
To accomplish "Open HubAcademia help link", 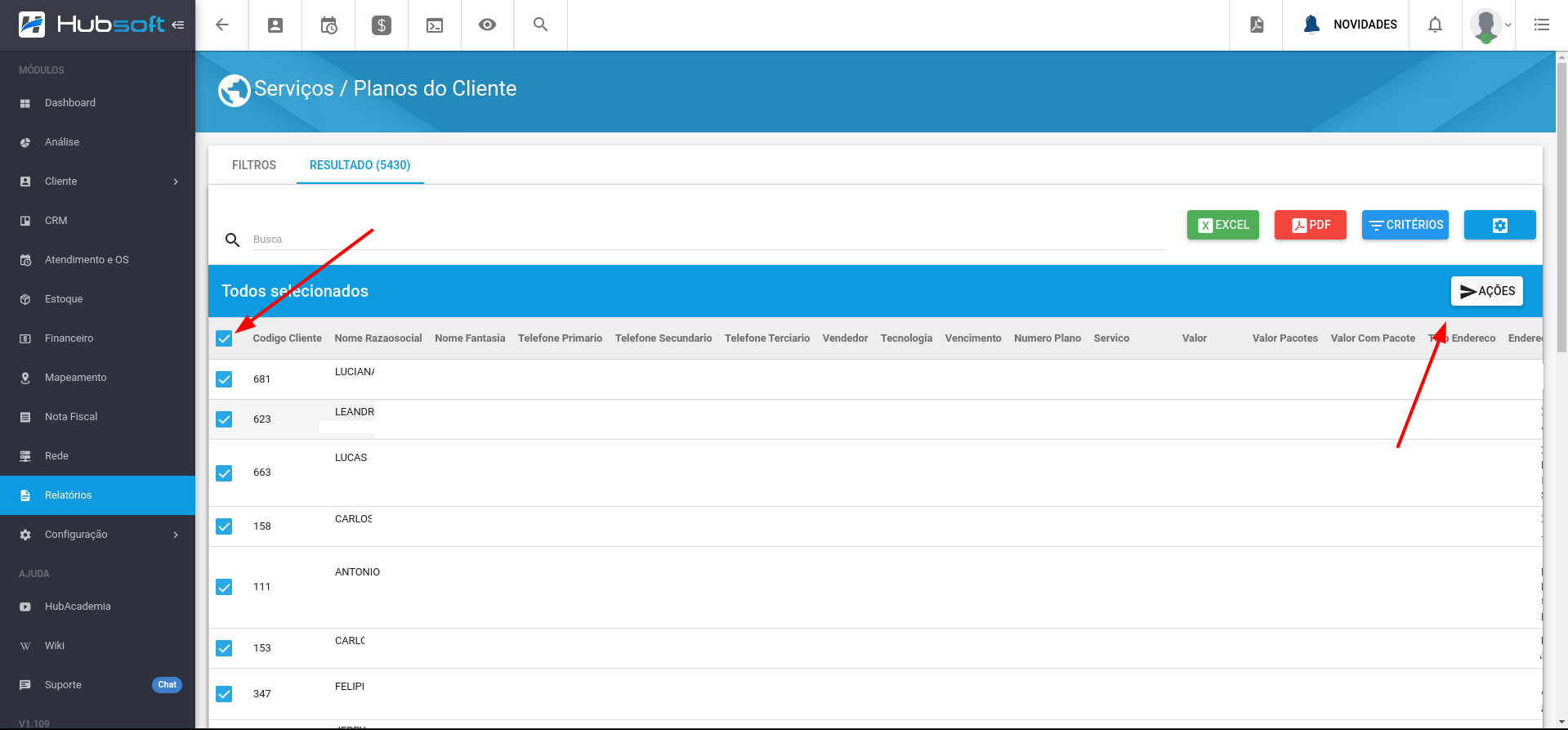I will 97,607.
